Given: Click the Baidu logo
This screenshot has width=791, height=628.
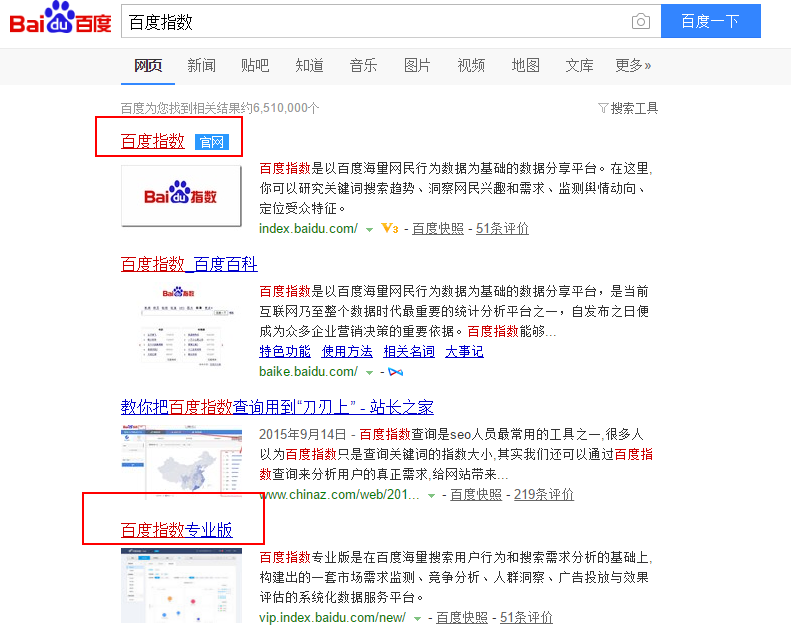Looking at the screenshot, I should [x=61, y=18].
